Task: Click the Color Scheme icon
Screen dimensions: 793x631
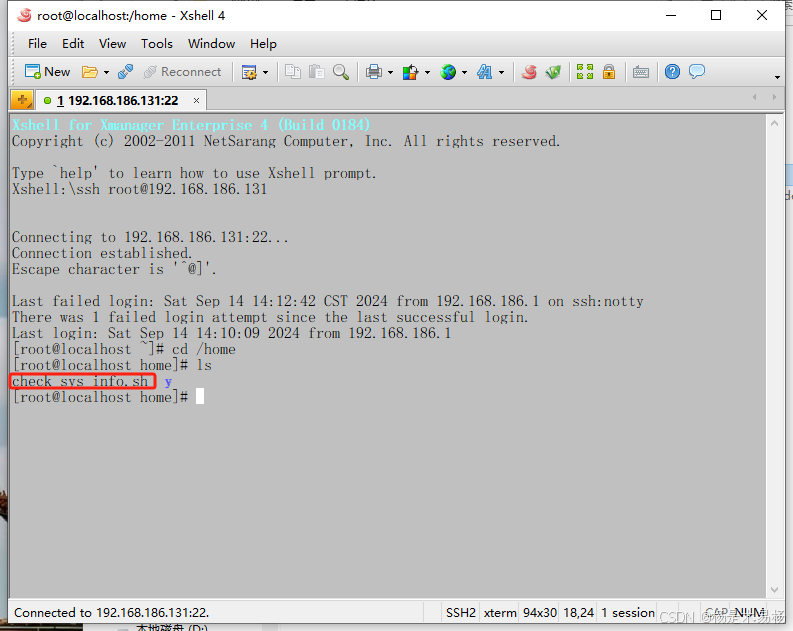Action: [x=410, y=72]
